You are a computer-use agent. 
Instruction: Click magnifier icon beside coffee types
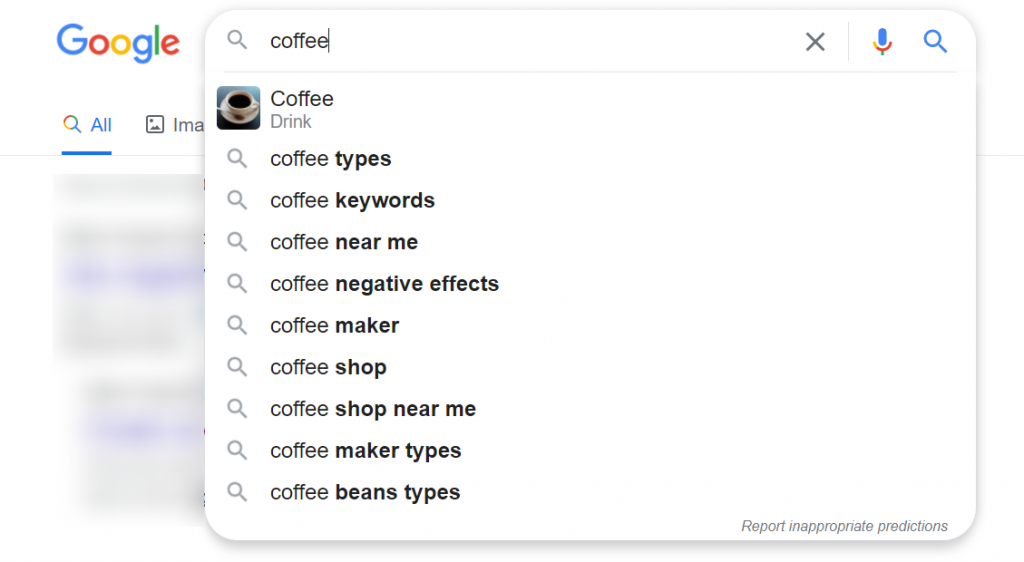pos(237,159)
